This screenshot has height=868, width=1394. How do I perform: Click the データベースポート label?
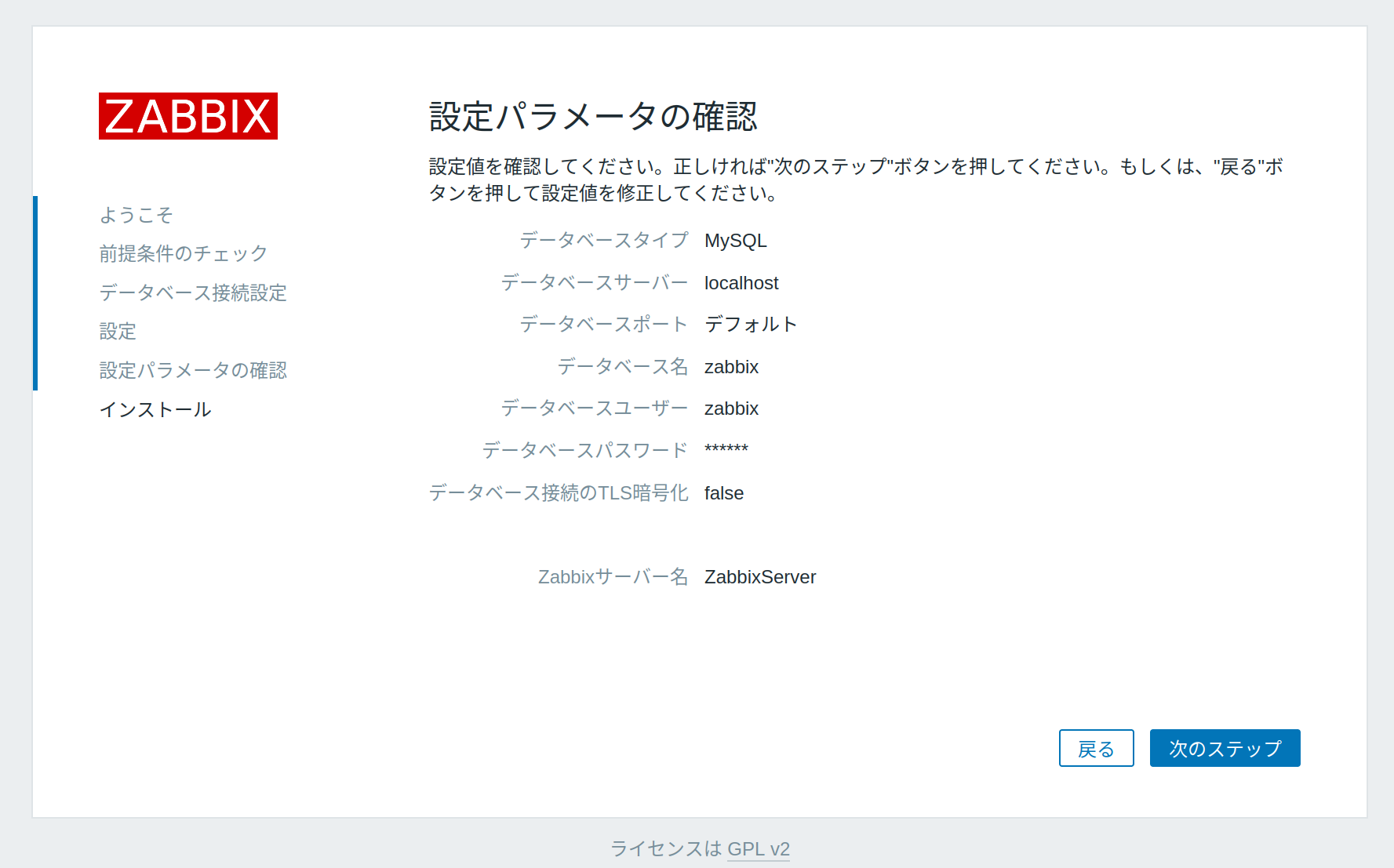pyautogui.click(x=604, y=325)
